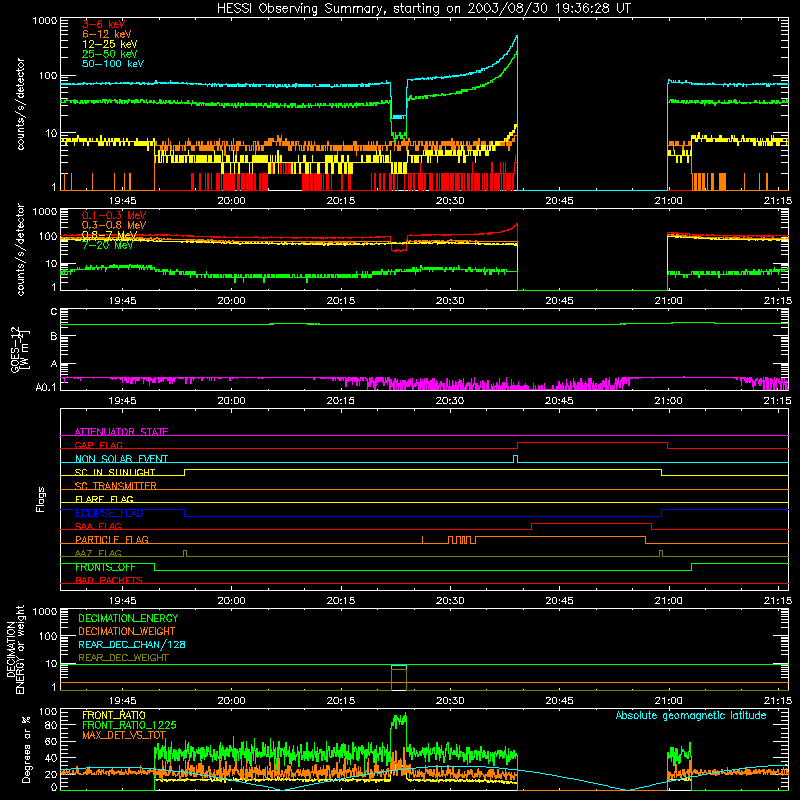Select the 12-25 keV legend entry

click(110, 44)
